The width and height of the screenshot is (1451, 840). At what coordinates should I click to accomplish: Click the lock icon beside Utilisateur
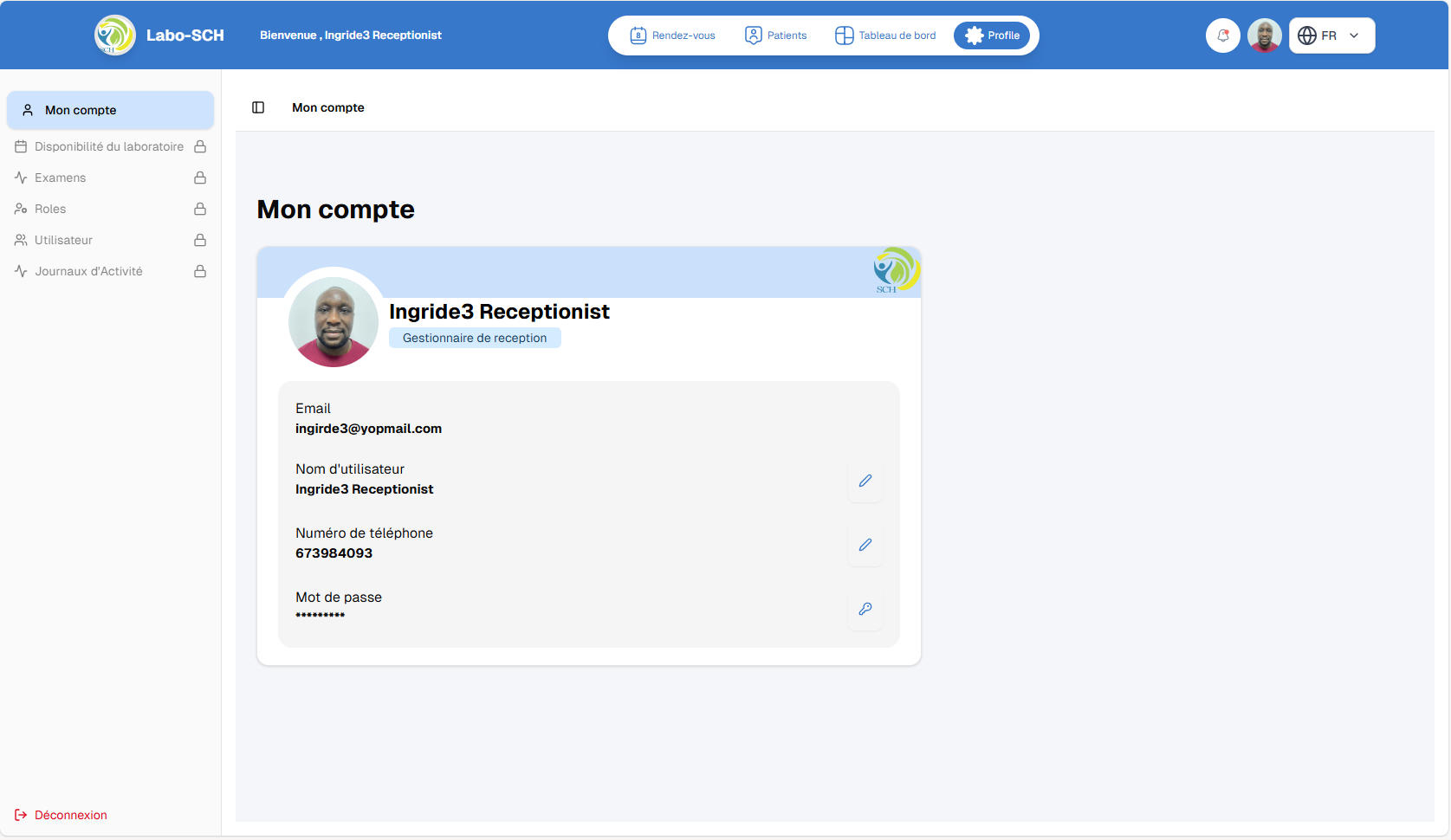pyautogui.click(x=200, y=240)
